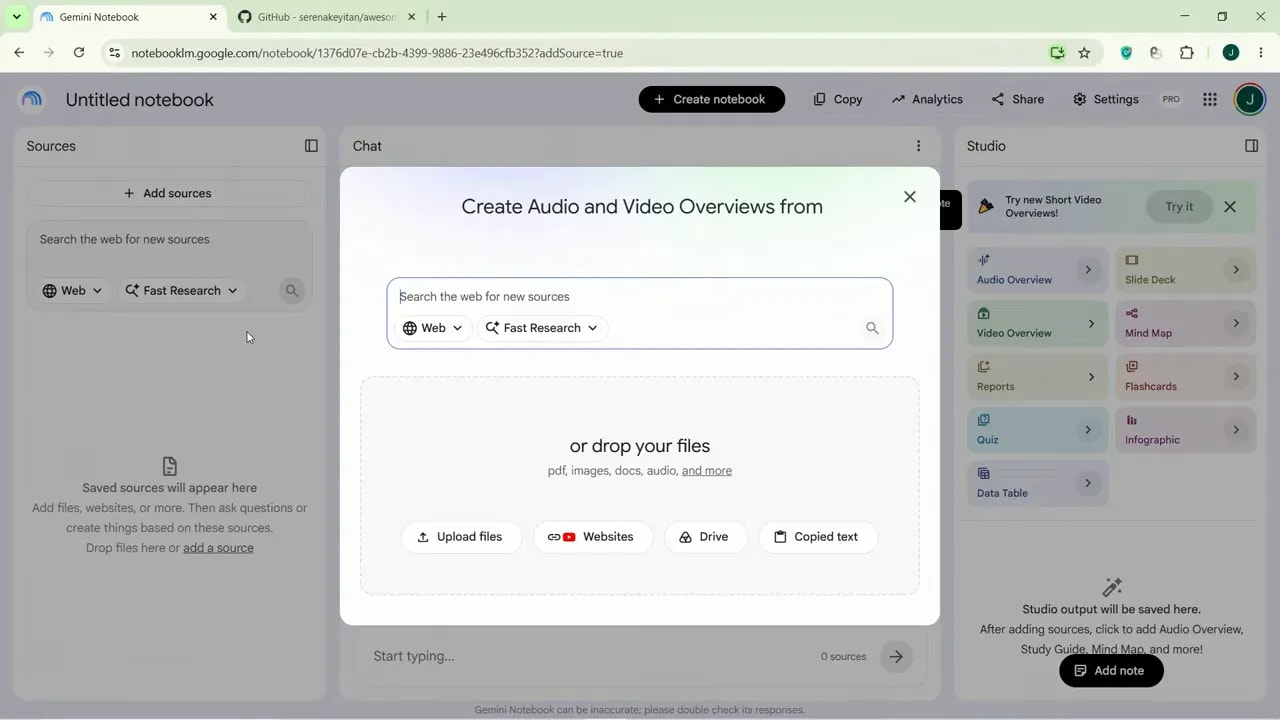This screenshot has width=1280, height=720.
Task: Click the magnifier search icon in the dialog
Action: (x=872, y=328)
